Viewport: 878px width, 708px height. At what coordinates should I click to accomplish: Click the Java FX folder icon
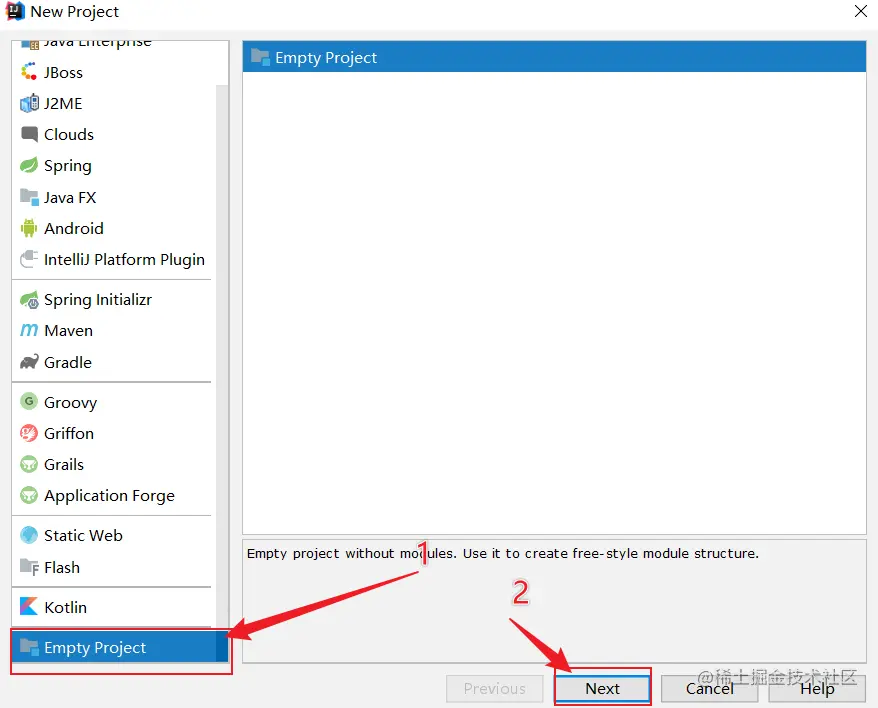point(29,197)
